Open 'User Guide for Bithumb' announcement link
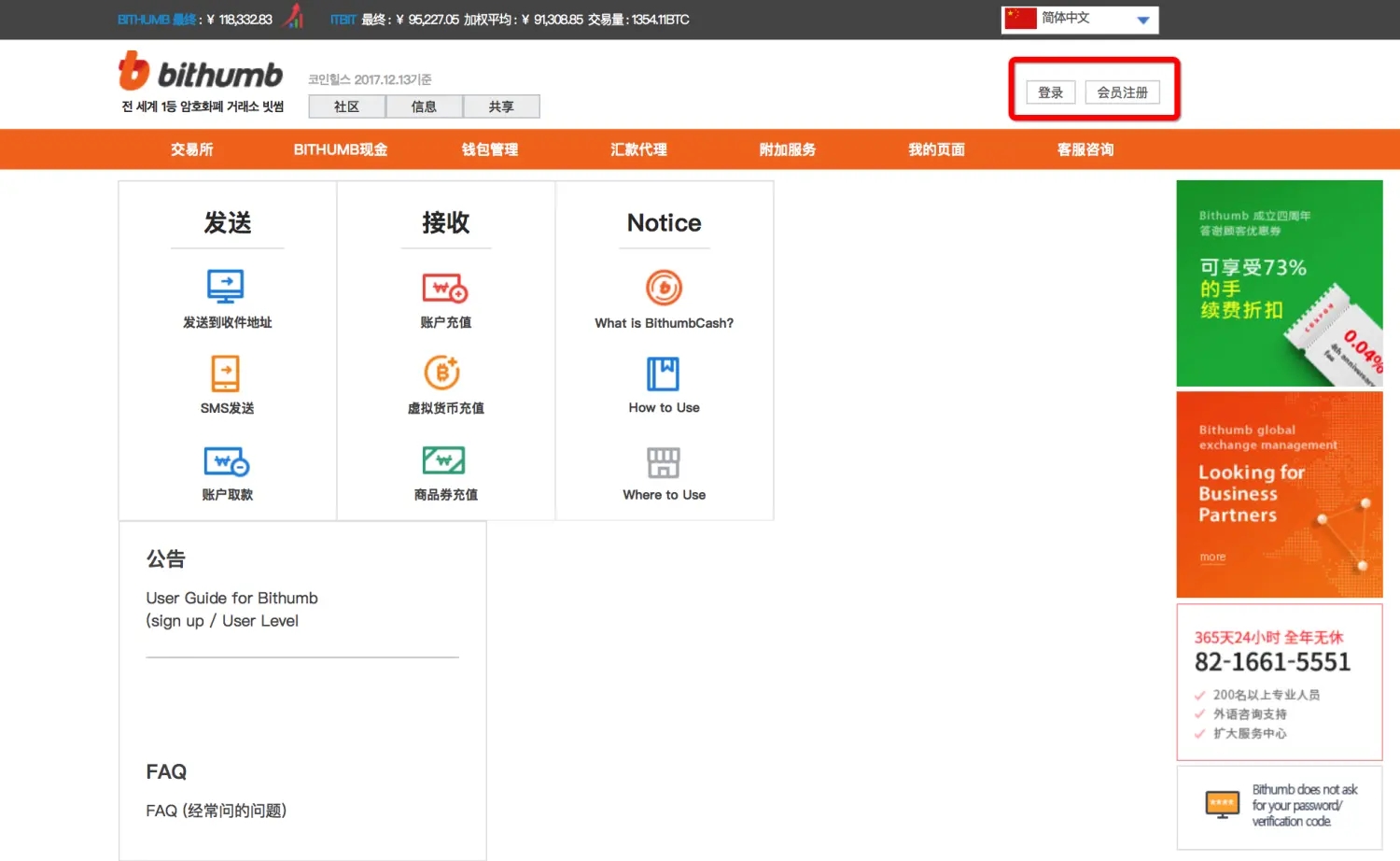Viewport: 1400px width, 861px height. [231, 598]
